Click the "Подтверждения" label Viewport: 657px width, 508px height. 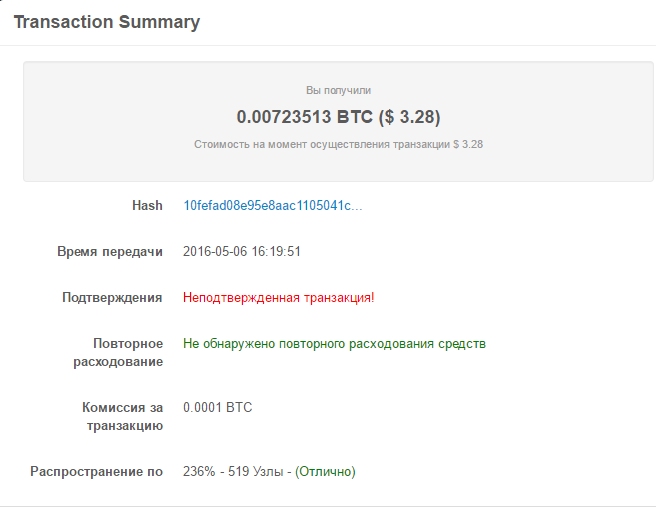coord(112,297)
